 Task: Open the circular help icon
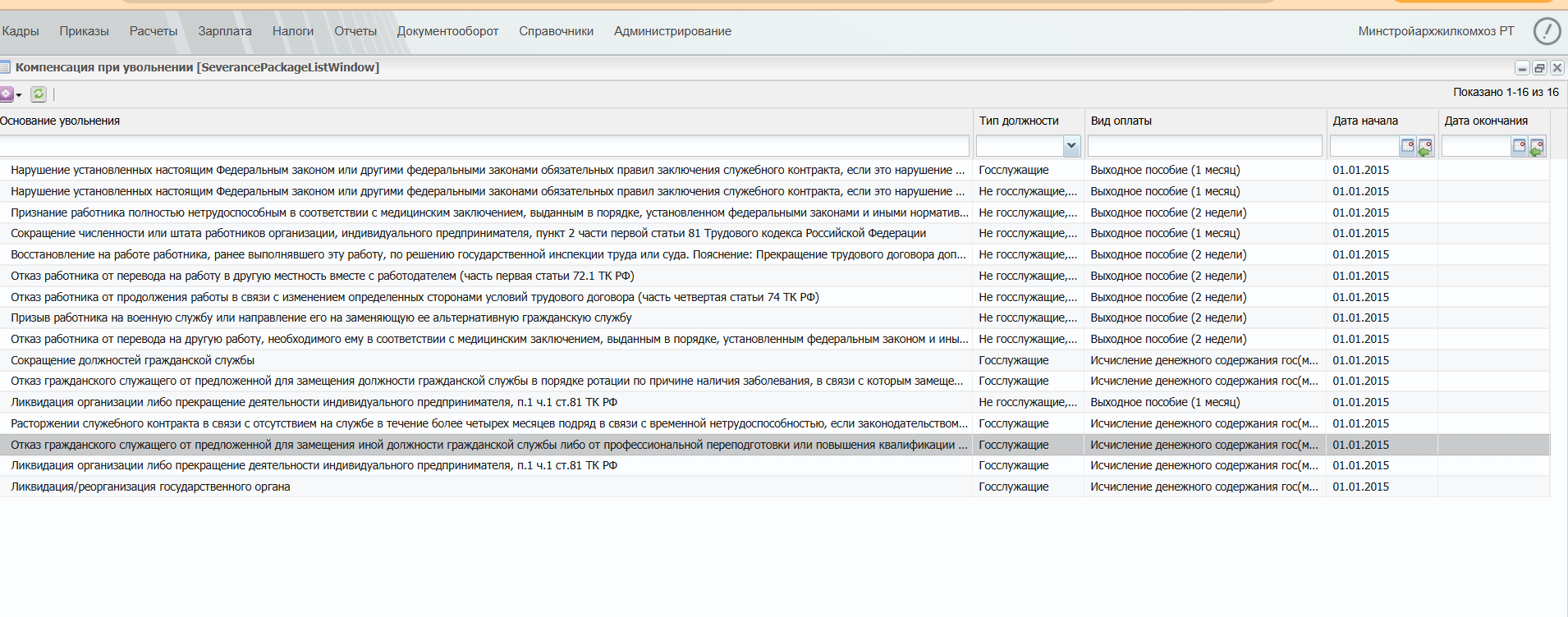(1547, 31)
